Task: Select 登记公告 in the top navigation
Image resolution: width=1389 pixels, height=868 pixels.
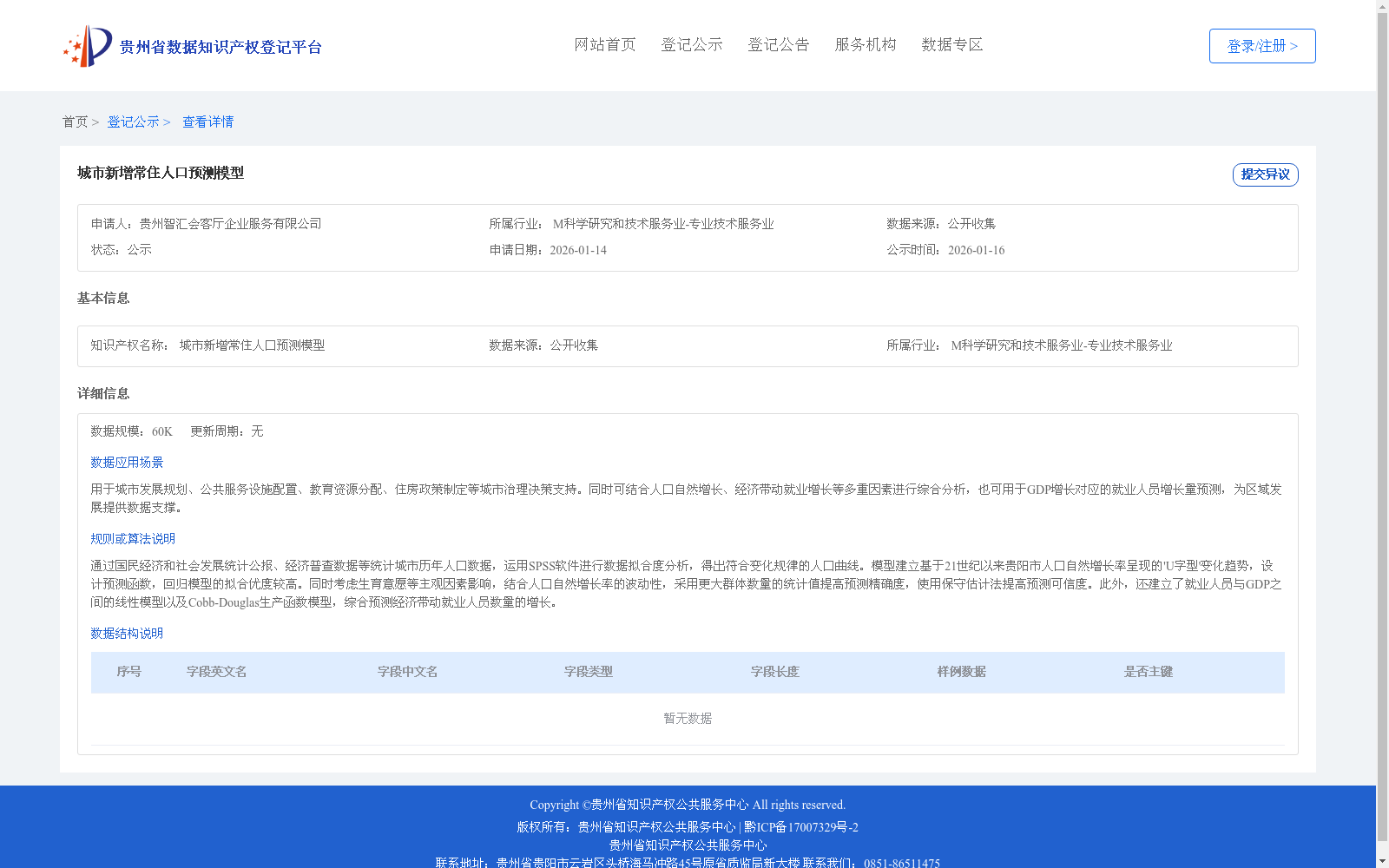Action: (x=779, y=44)
